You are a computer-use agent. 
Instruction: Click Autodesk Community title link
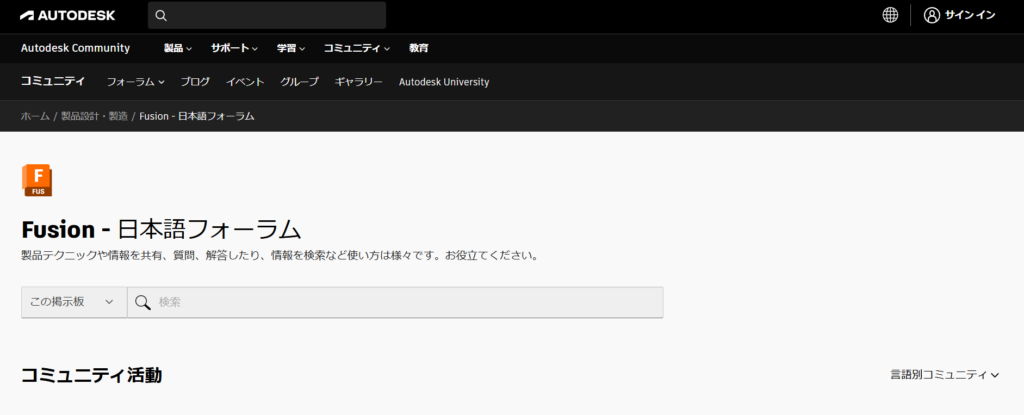(x=75, y=48)
